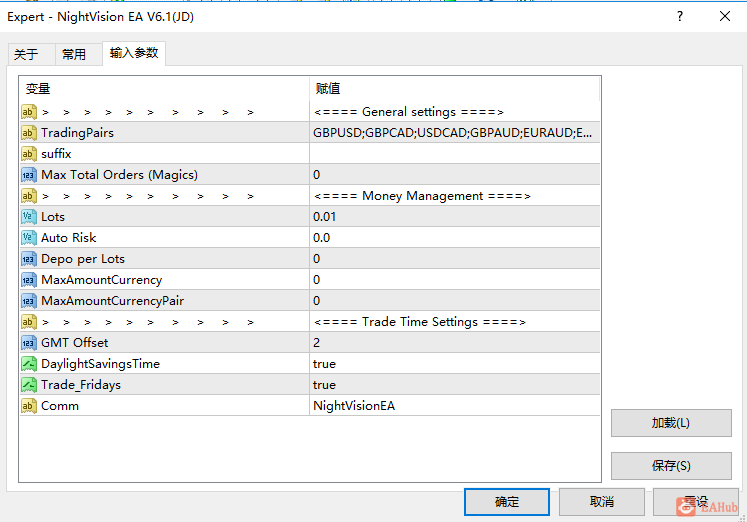Select the Lots value 0.01
The image size is (747, 522).
(454, 217)
